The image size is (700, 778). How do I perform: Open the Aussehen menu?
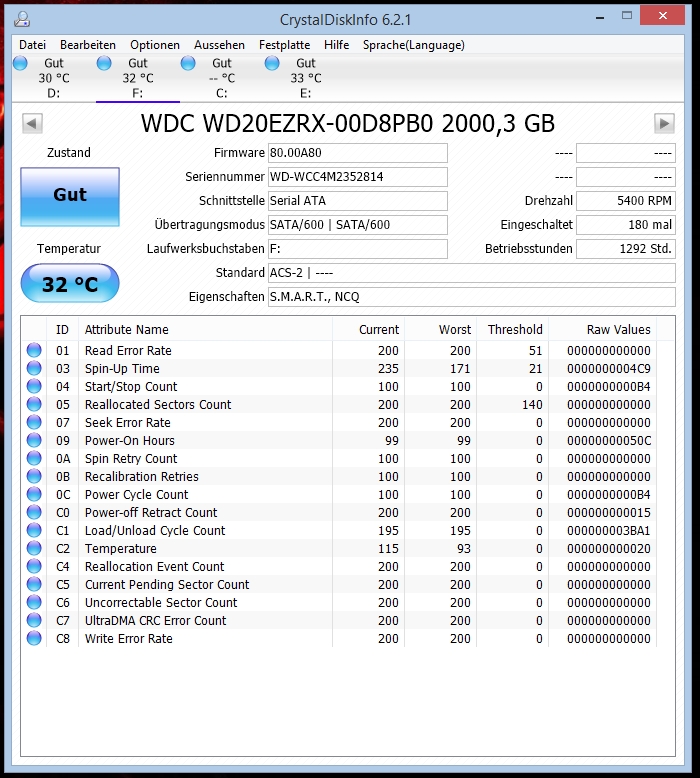pyautogui.click(x=219, y=45)
